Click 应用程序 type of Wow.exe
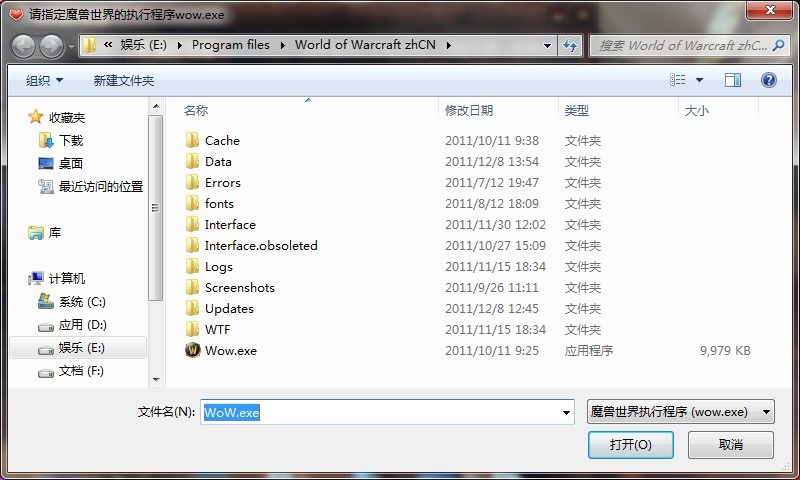 [x=589, y=350]
